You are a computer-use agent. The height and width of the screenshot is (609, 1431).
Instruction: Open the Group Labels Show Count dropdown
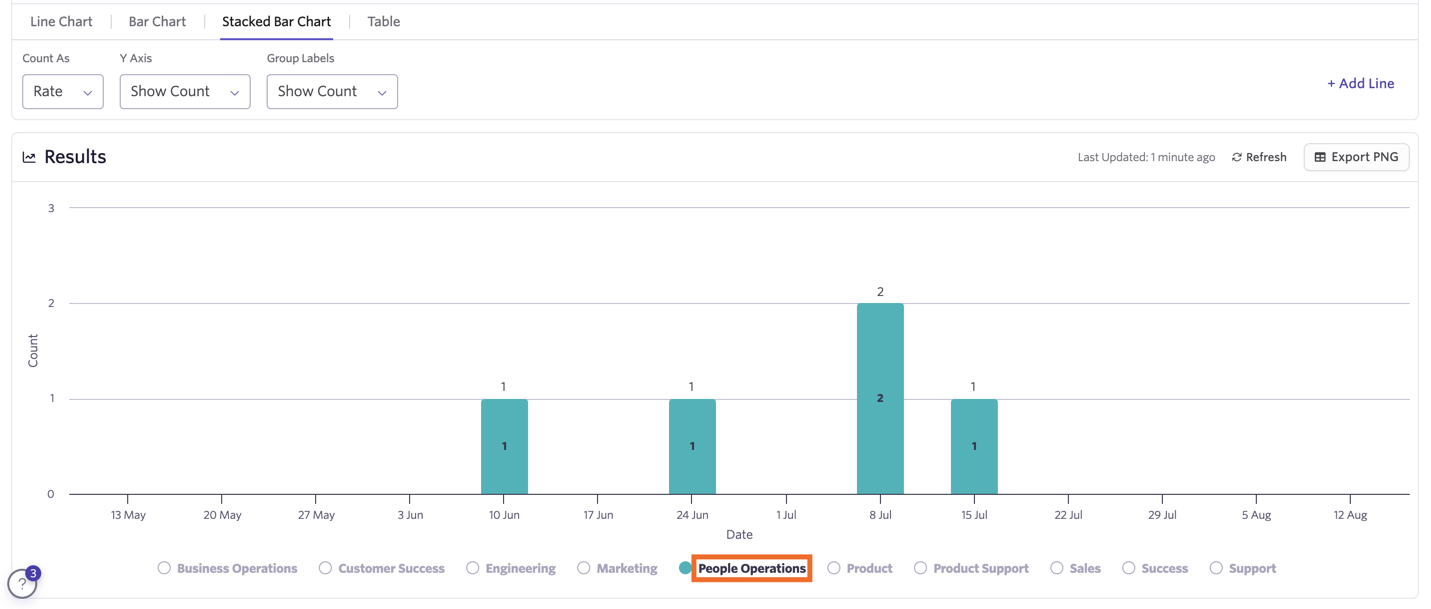(332, 91)
